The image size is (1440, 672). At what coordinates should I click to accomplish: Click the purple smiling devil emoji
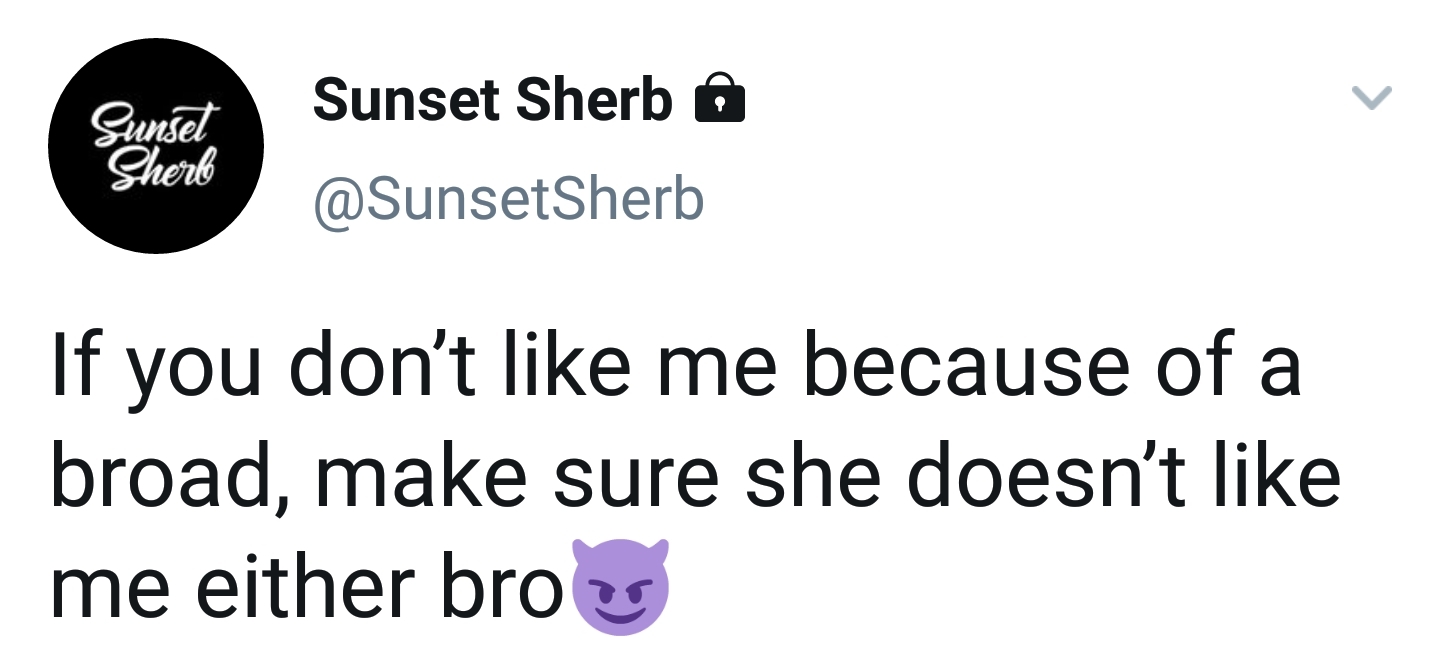click(x=619, y=586)
